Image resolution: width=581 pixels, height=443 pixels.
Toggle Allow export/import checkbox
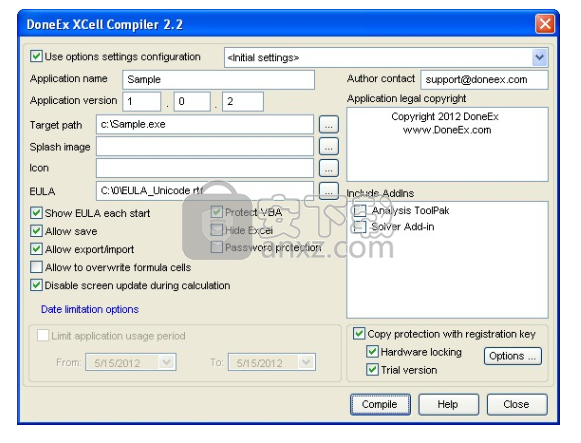(x=36, y=249)
